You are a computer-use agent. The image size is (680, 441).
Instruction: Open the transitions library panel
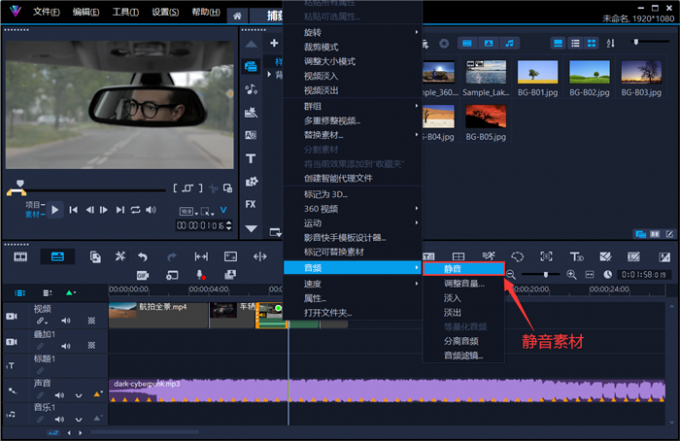pyautogui.click(x=251, y=135)
